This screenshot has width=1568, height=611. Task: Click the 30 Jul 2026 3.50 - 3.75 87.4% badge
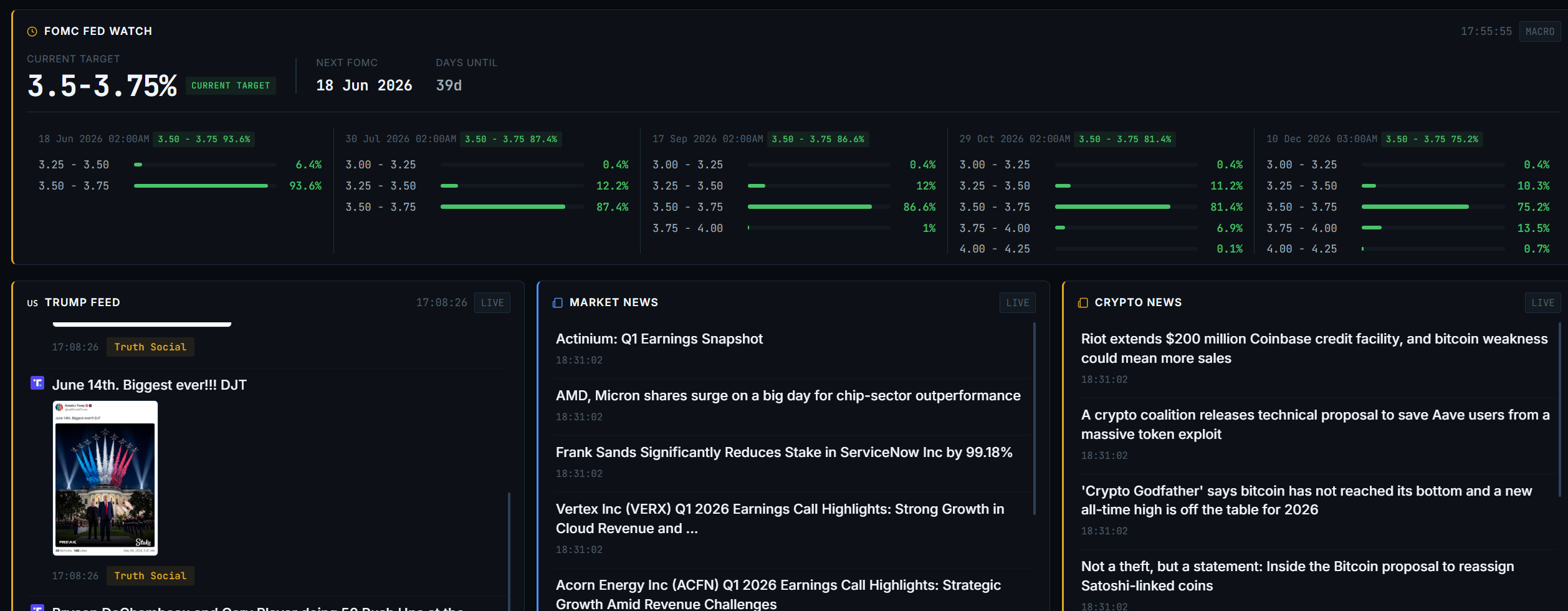pyautogui.click(x=511, y=139)
